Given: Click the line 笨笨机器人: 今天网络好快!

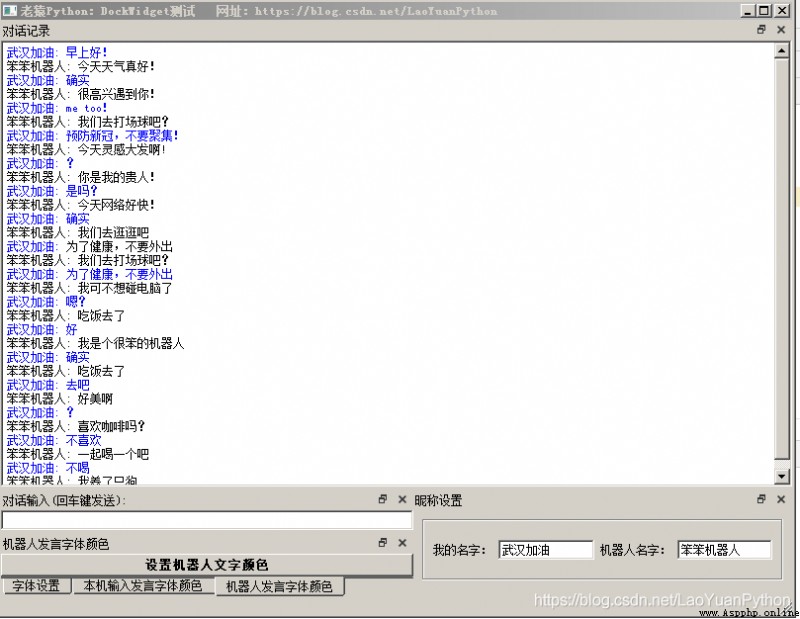Looking at the screenshot, I should (x=80, y=205).
